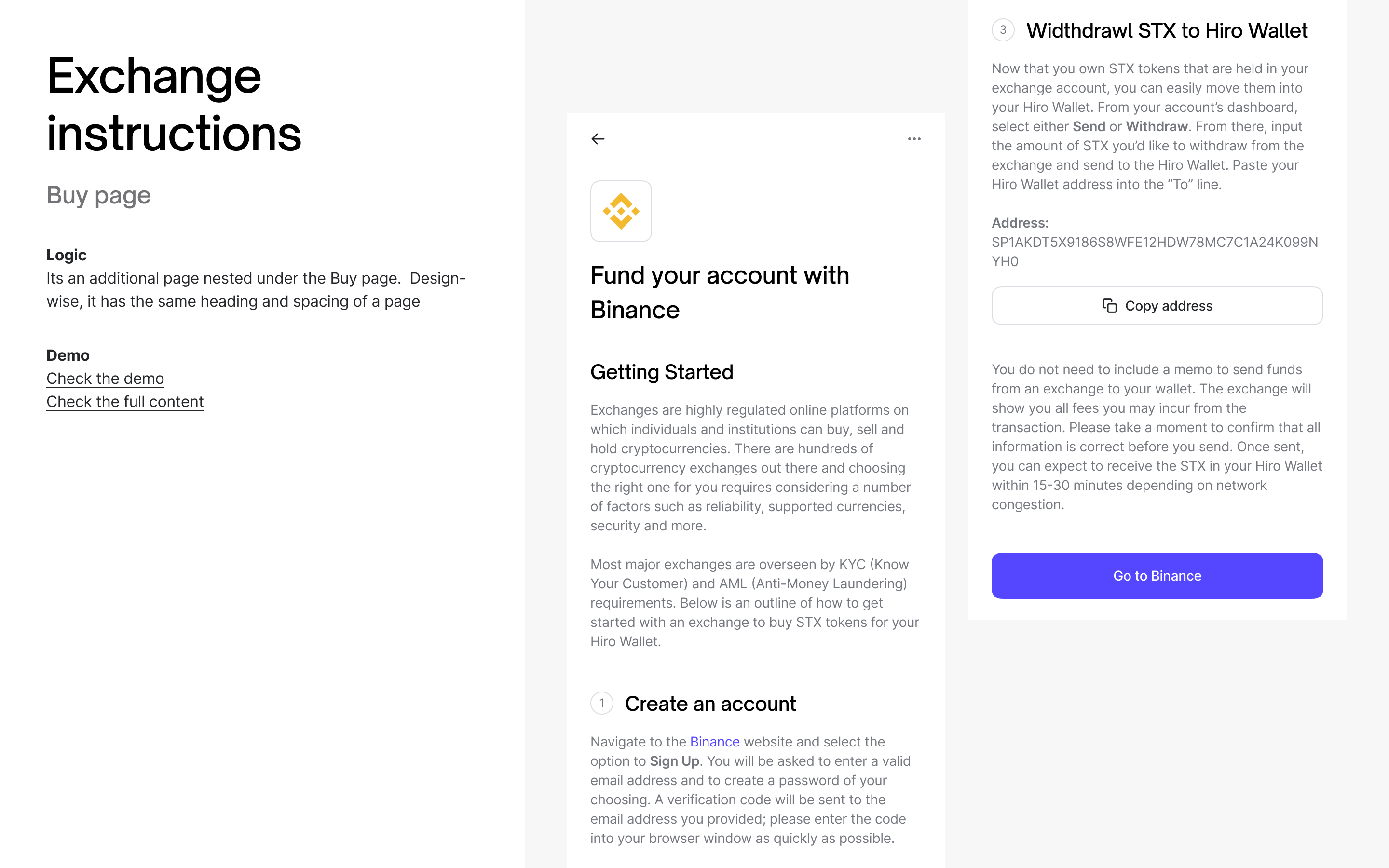This screenshot has height=868, width=1389.
Task: Open the Check the full content link
Action: pos(125,401)
